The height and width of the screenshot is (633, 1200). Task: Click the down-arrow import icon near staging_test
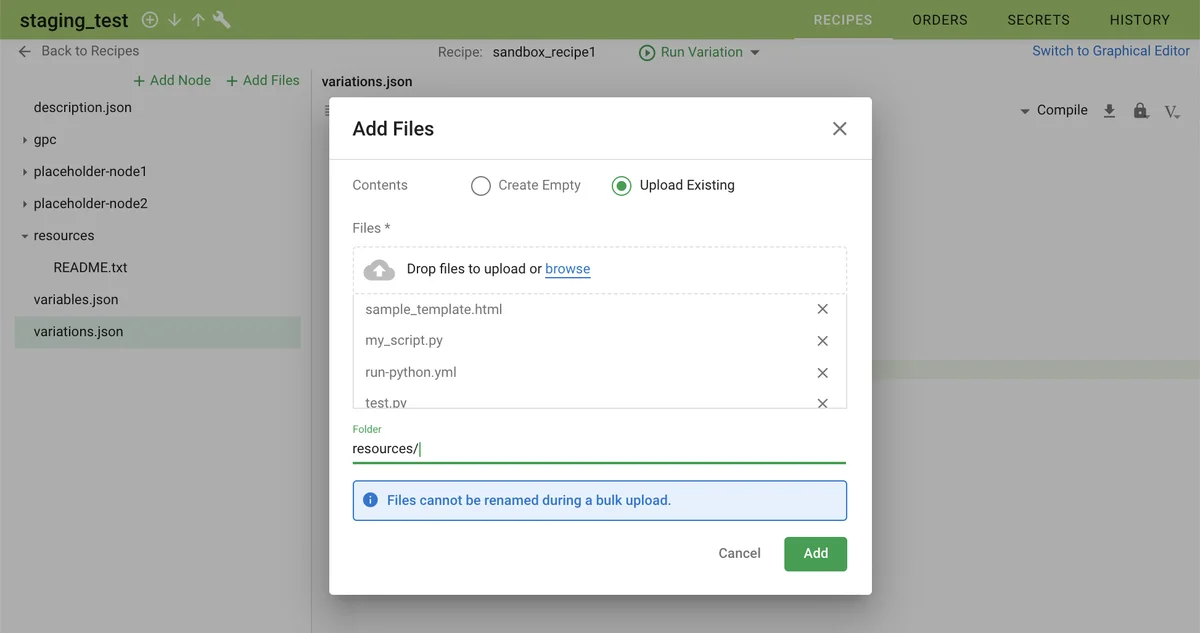174,19
